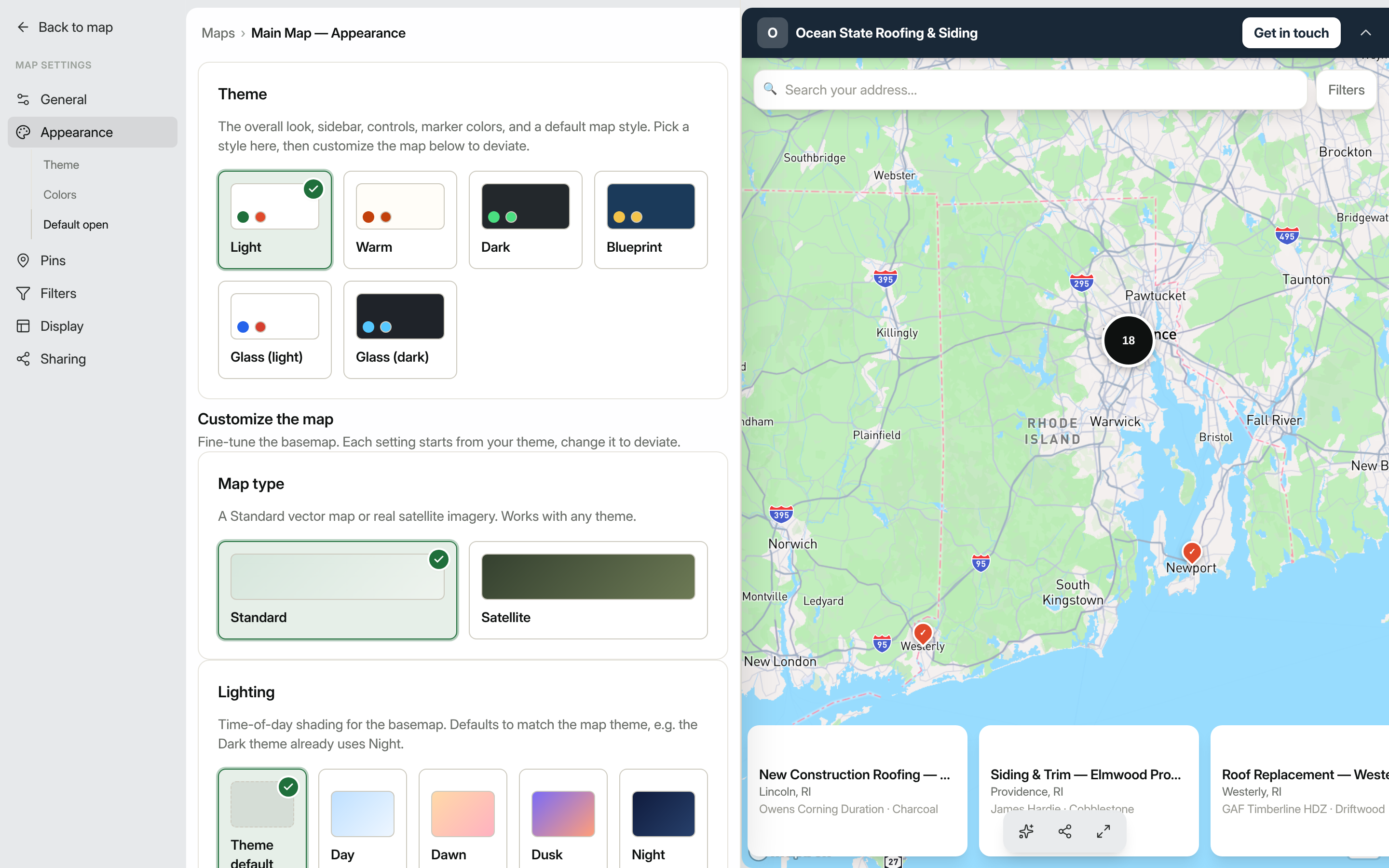This screenshot has height=868, width=1389.
Task: Select Day lighting option
Action: click(363, 818)
